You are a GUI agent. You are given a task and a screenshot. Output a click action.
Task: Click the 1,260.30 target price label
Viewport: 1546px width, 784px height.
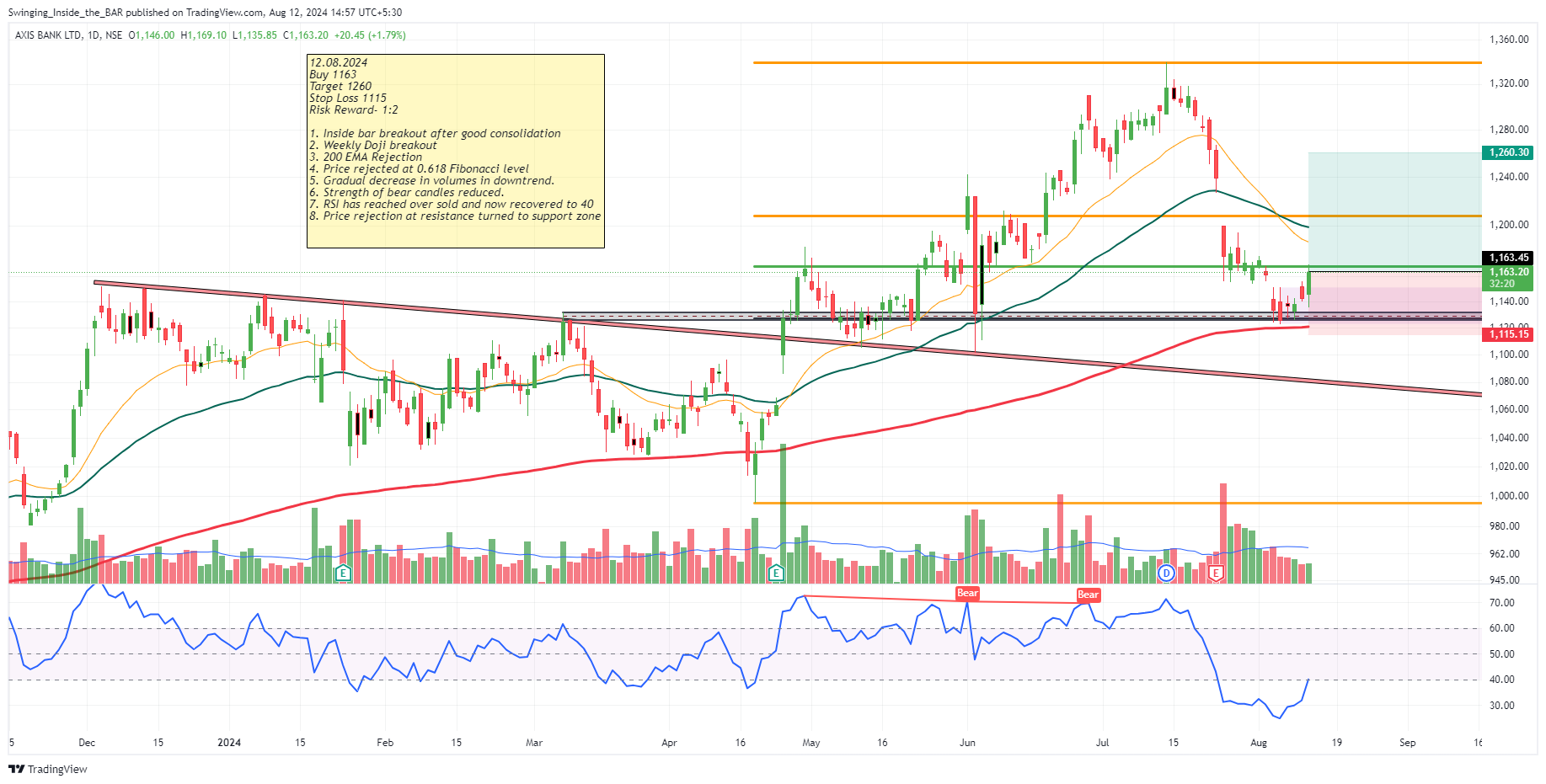pos(1508,152)
